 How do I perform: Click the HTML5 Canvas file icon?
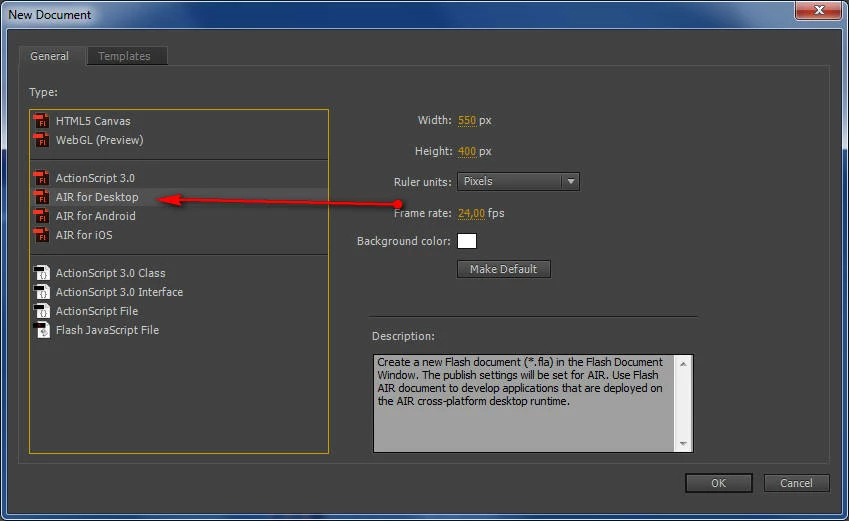(41, 121)
